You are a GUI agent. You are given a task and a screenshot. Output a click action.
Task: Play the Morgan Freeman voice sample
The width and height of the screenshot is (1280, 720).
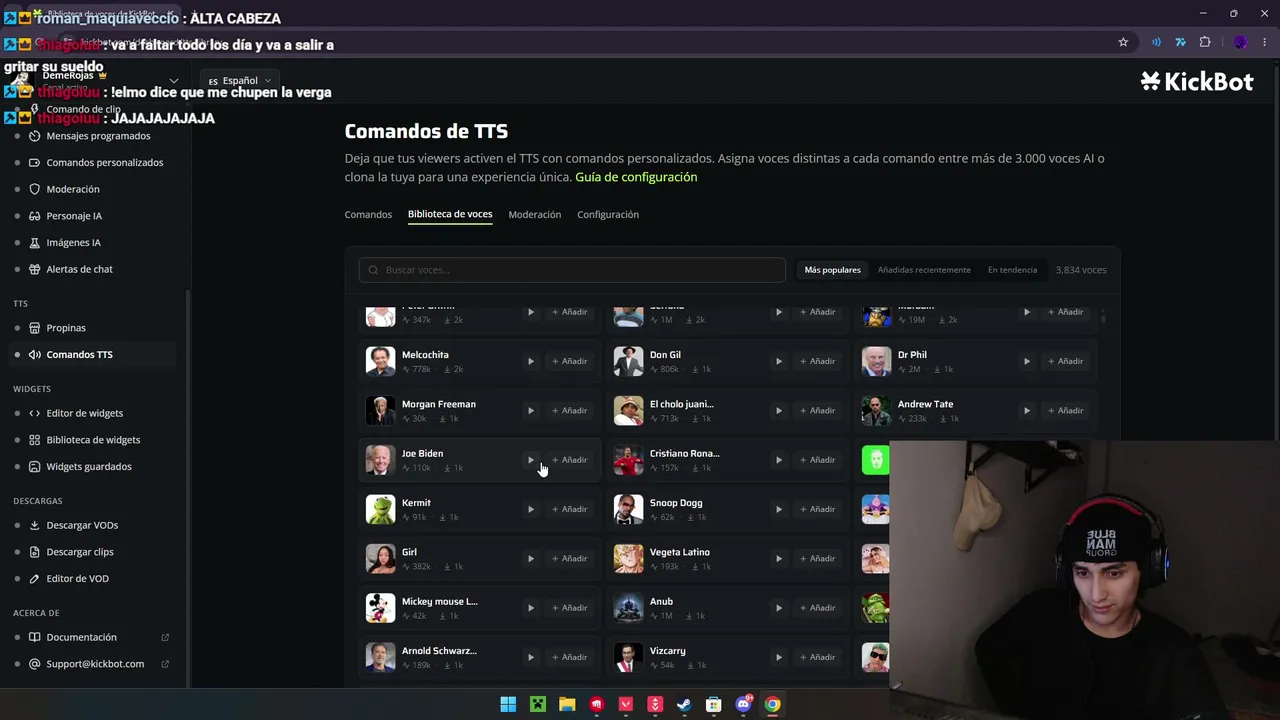[x=530, y=410]
